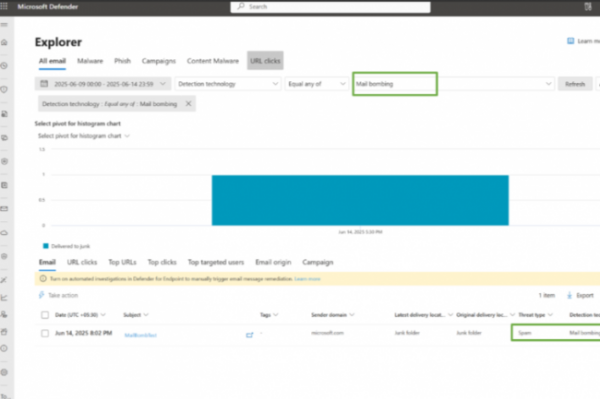Select the lower URL clicks tab
The width and height of the screenshot is (600, 399).
(82, 262)
